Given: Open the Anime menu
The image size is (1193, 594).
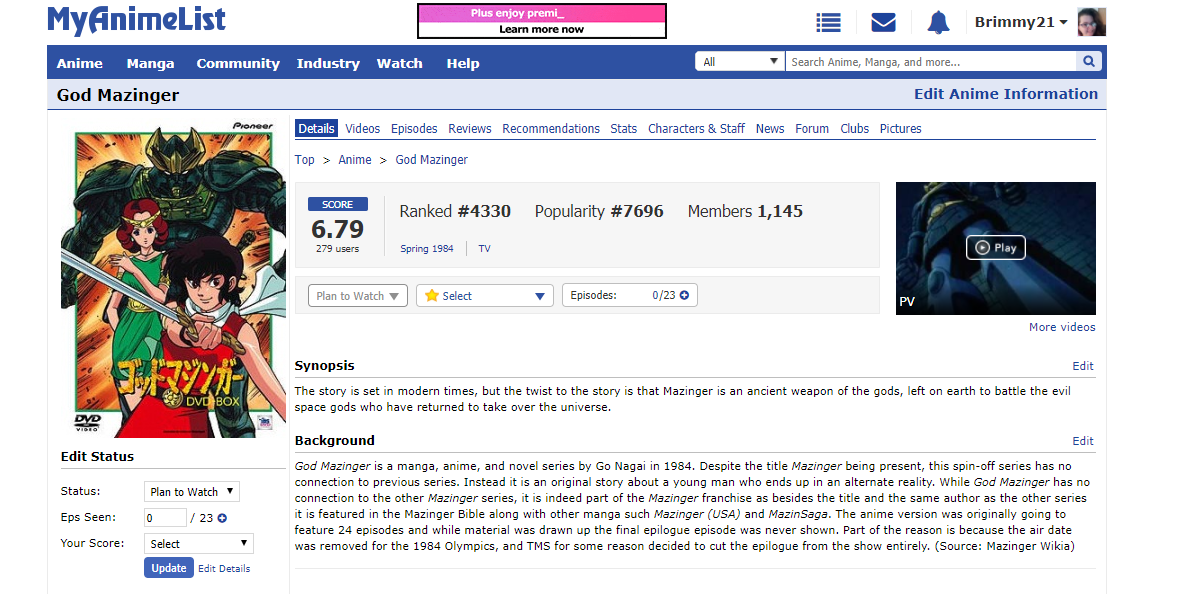Looking at the screenshot, I should coord(79,63).
